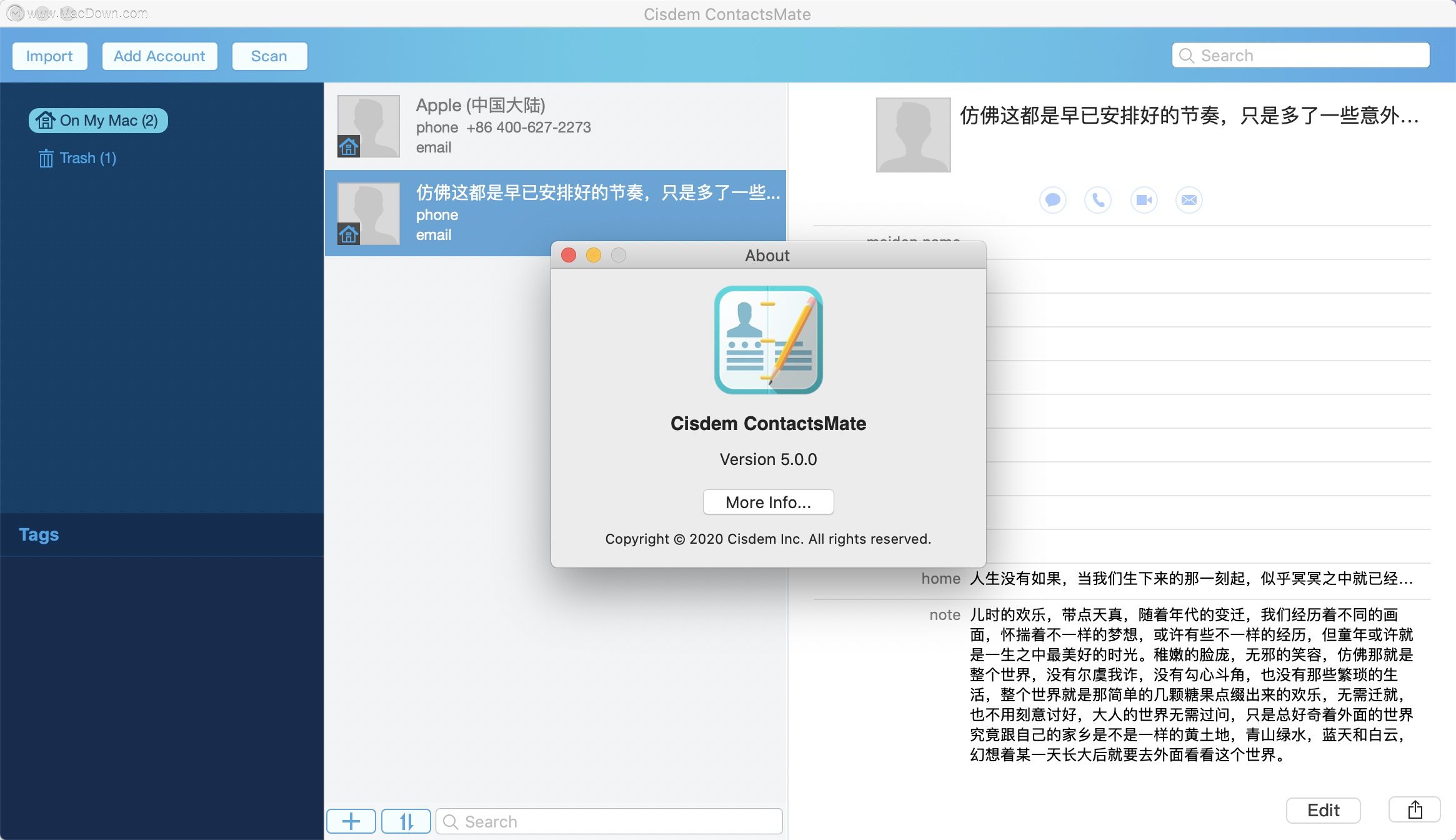The width and height of the screenshot is (1456, 840).
Task: Click the note text paragraph
Action: pos(1191,684)
